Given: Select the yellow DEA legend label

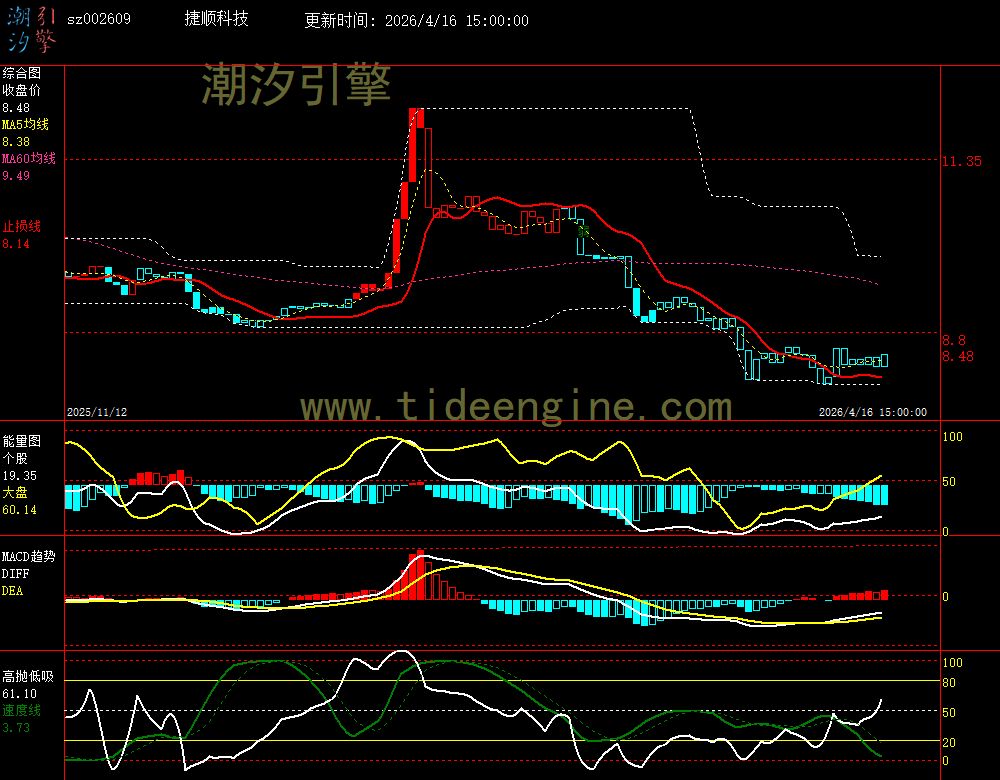Looking at the screenshot, I should 12,590.
